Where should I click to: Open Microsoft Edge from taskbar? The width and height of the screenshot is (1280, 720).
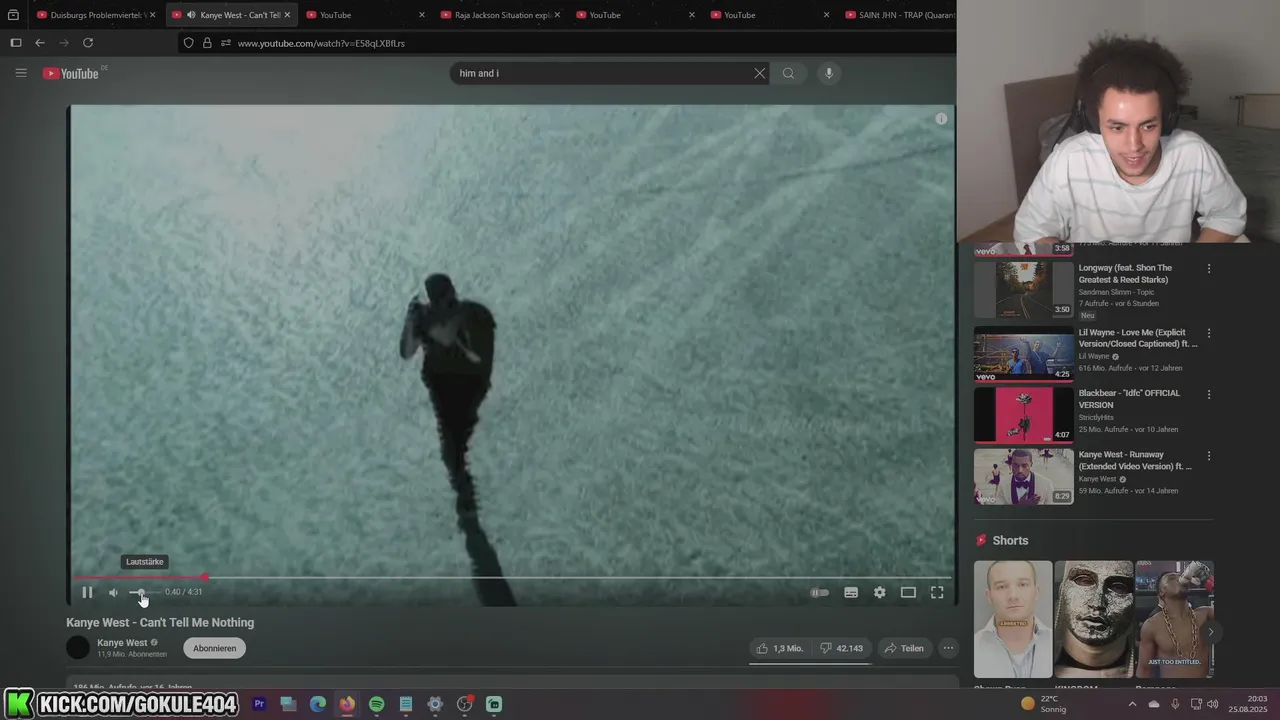[318, 704]
